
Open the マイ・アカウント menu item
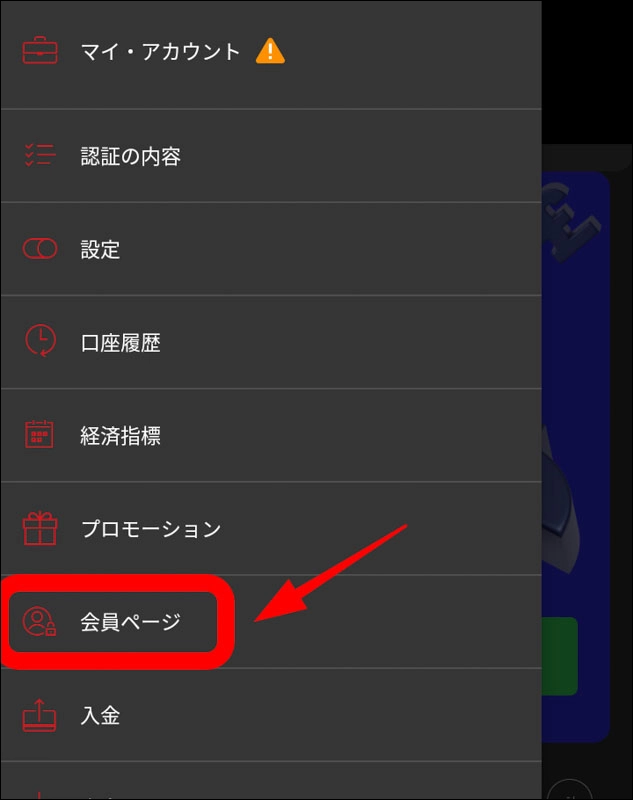271,54
